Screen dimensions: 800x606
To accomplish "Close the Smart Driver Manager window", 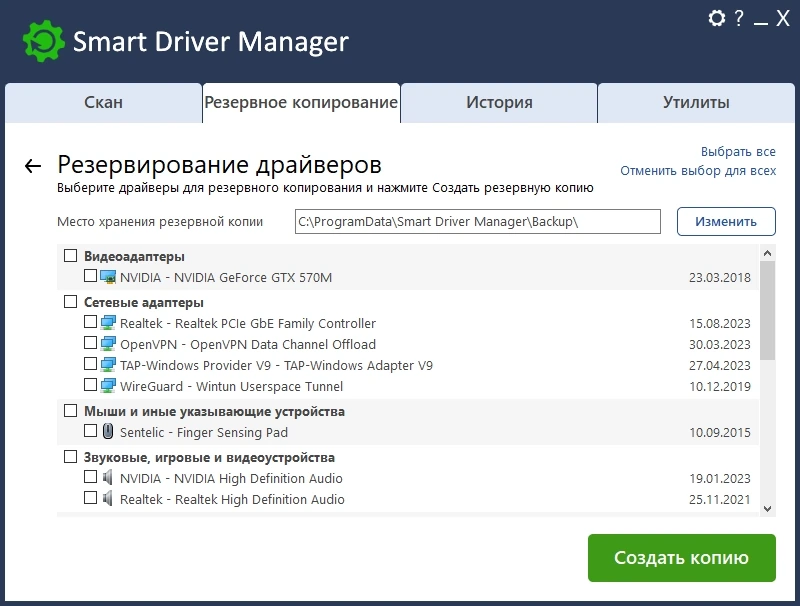I will pos(783,19).
